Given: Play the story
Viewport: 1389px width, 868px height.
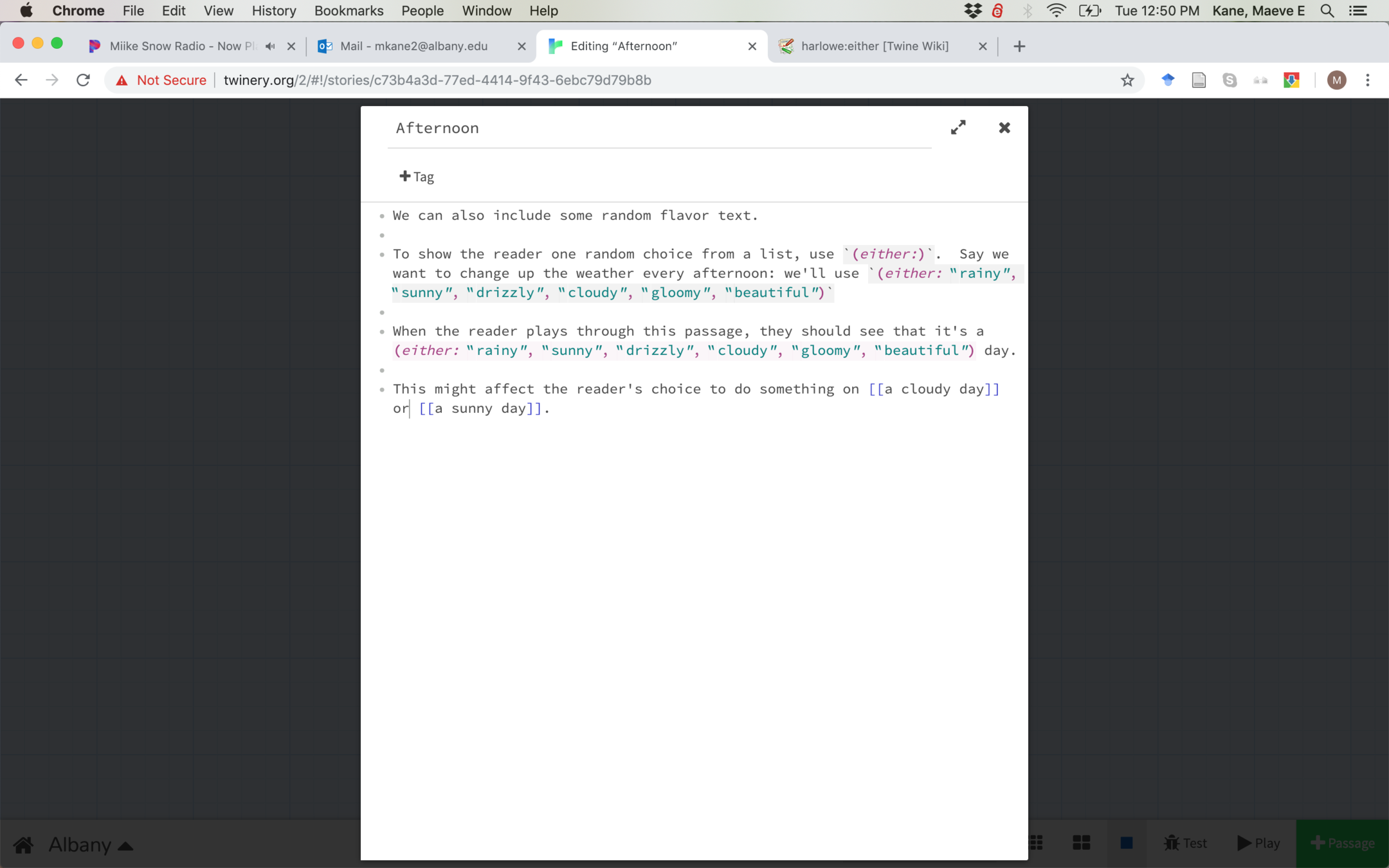Looking at the screenshot, I should 1258,843.
